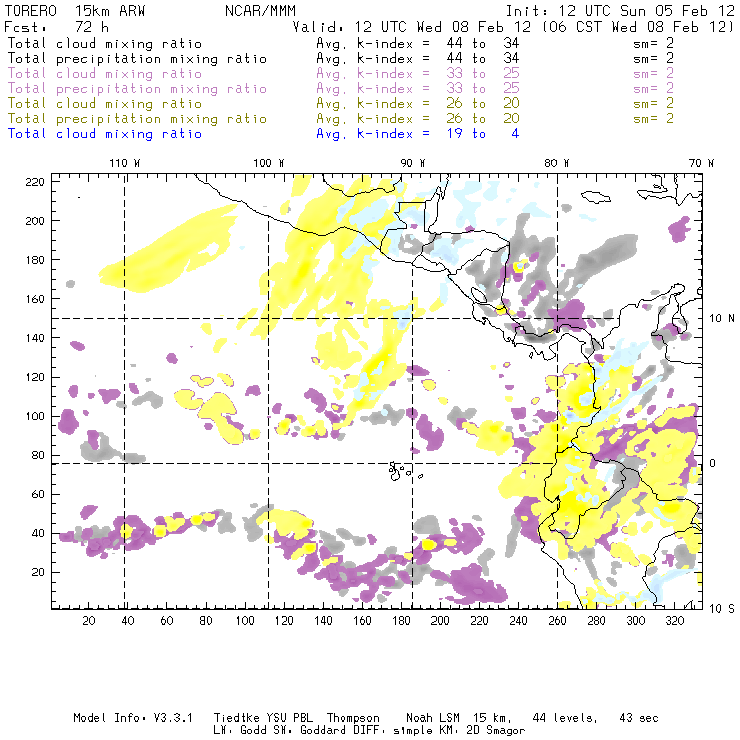The width and height of the screenshot is (740, 740).
Task: Click "33 to 25" k-index beside purple cloud row
Action: coord(483,74)
